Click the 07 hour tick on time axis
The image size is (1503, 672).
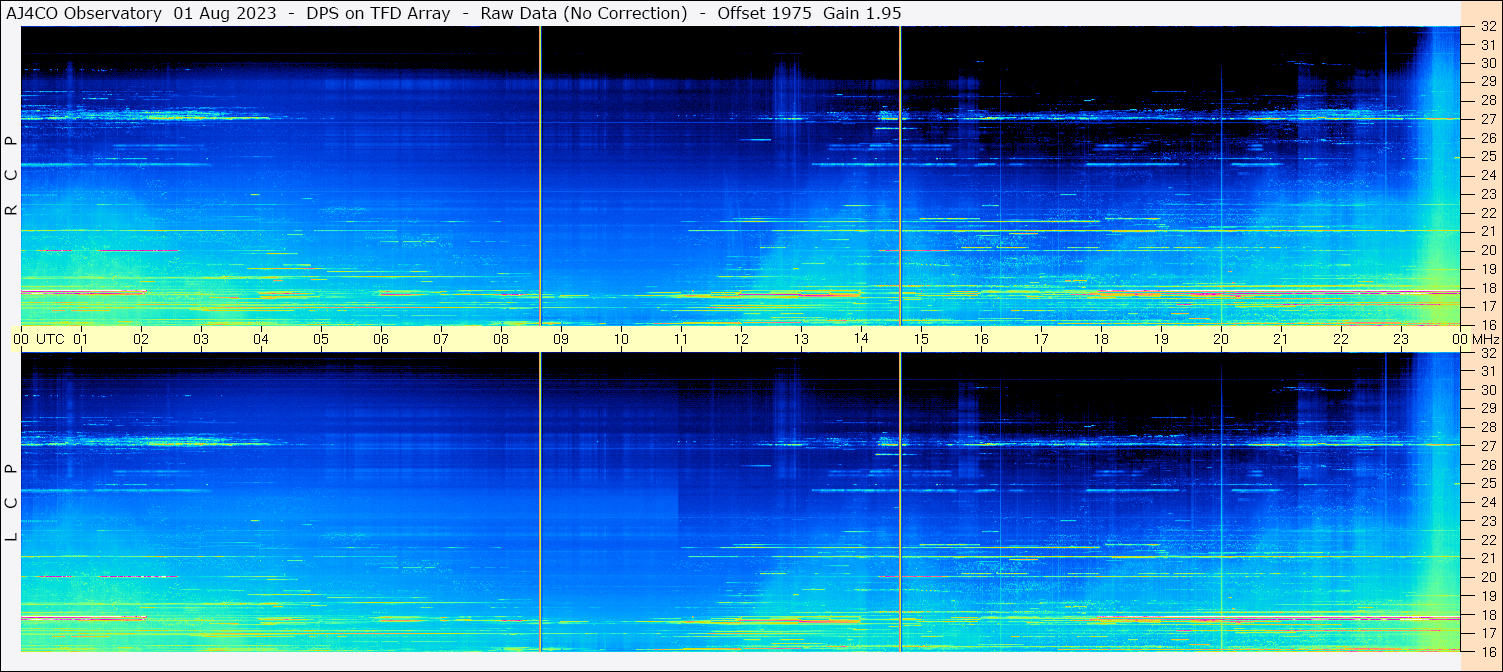point(441,339)
